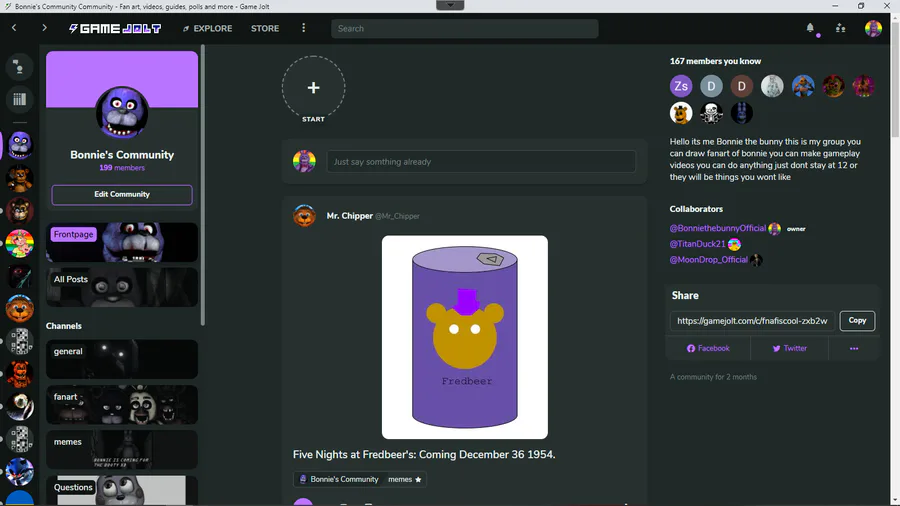Share to Facebook

coord(708,348)
